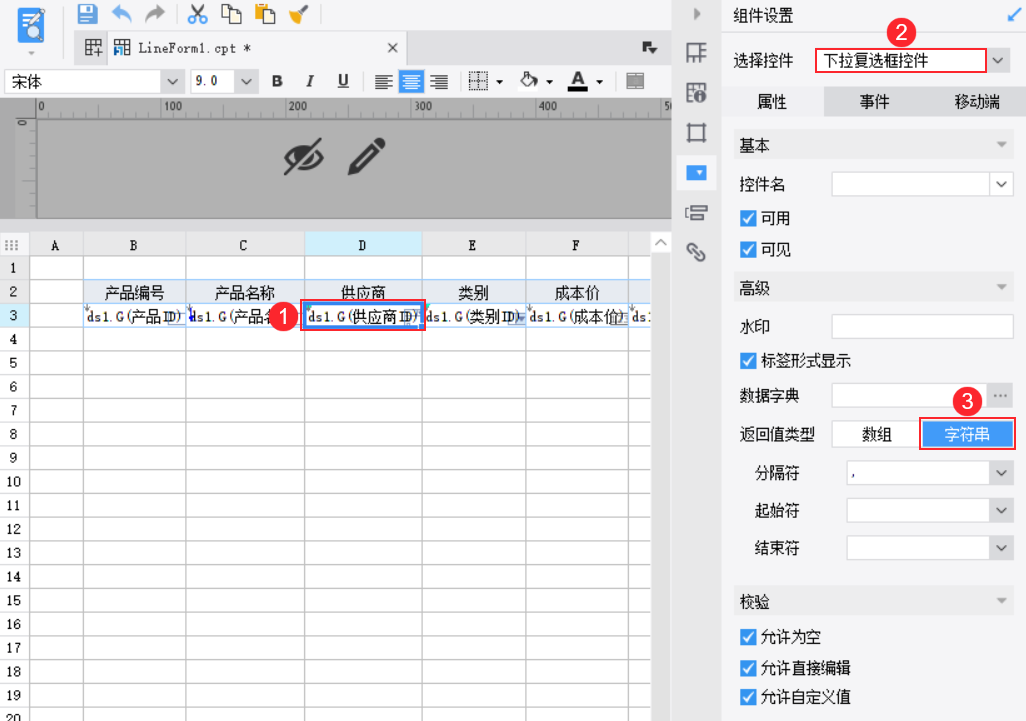Select the 产品编号 header cell

click(x=134, y=292)
